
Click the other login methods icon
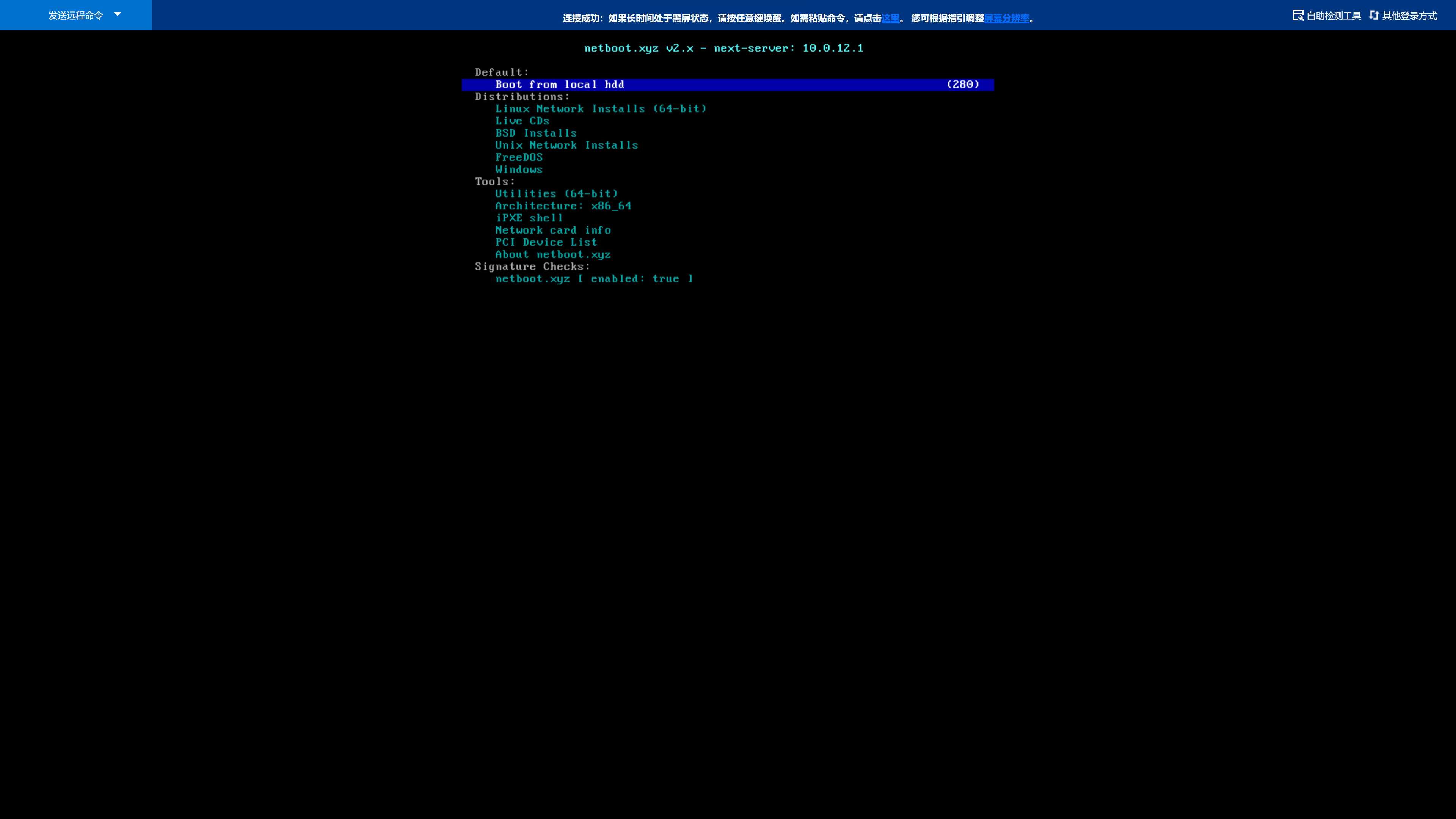1374,15
